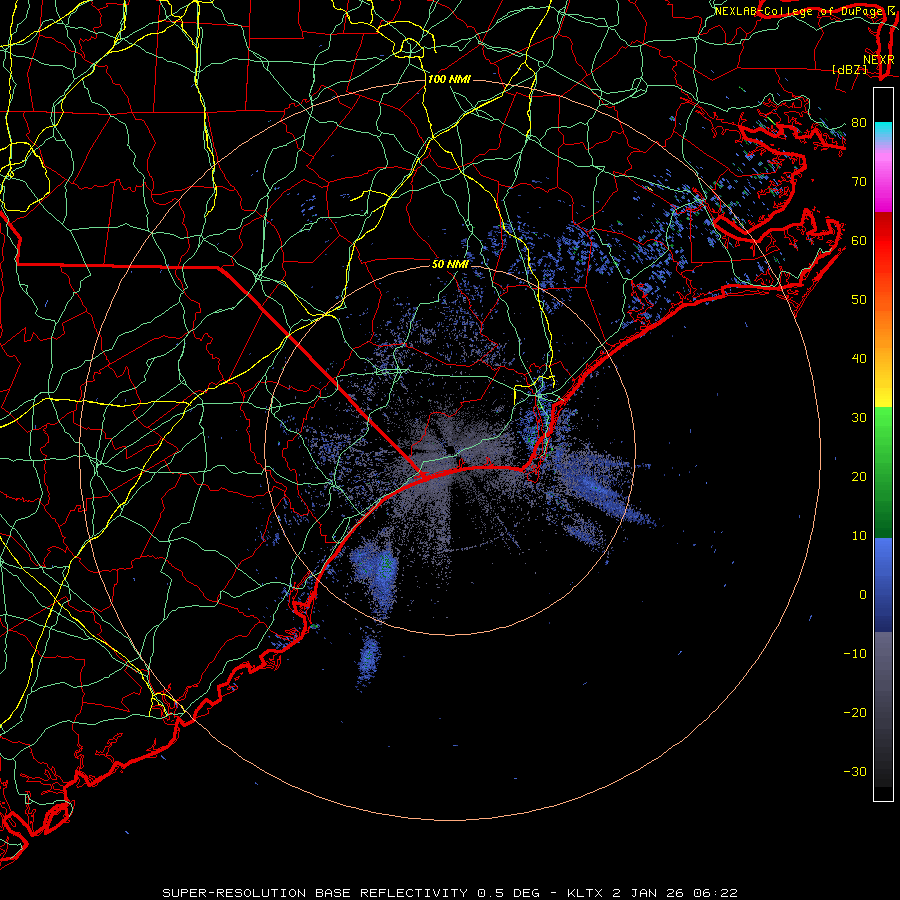Click the blue band of the color bar
The height and width of the screenshot is (900, 900).
883,584
